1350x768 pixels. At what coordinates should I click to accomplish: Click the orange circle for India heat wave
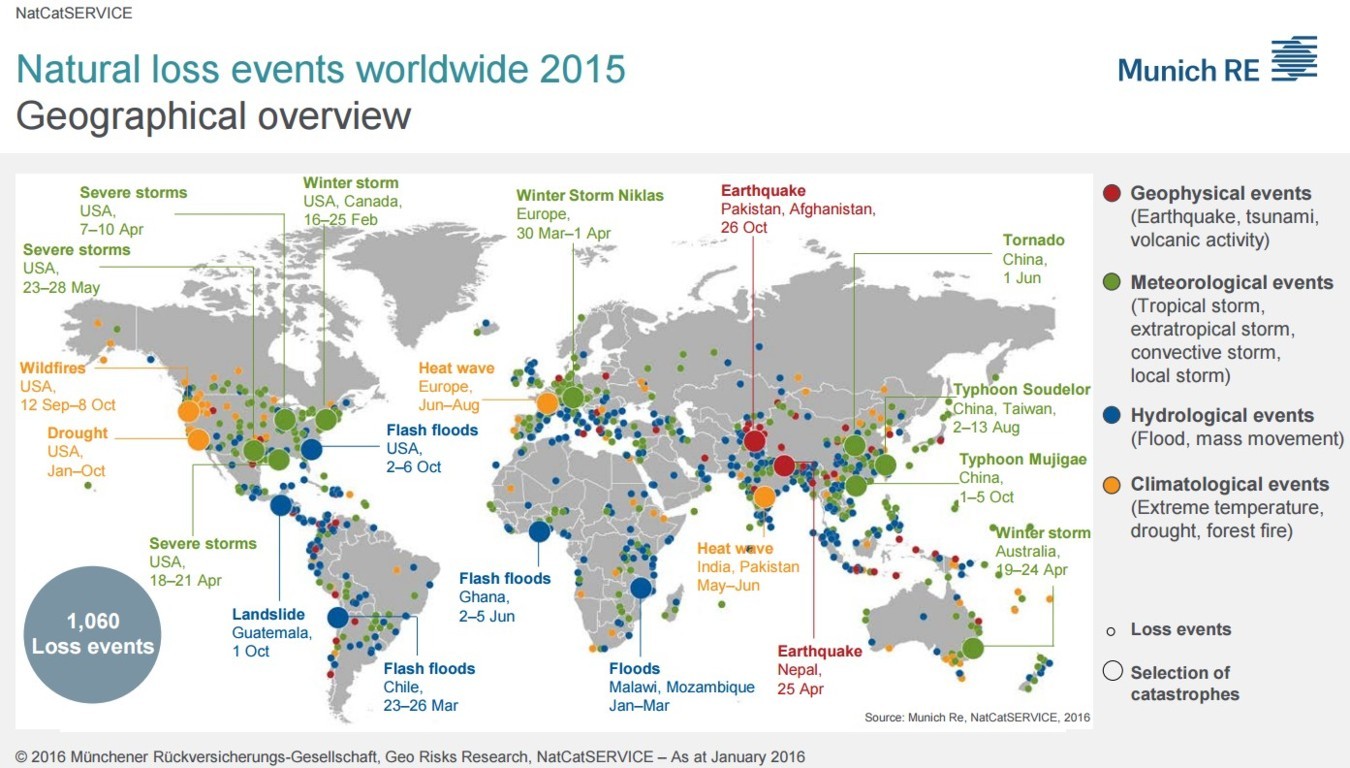[764, 497]
